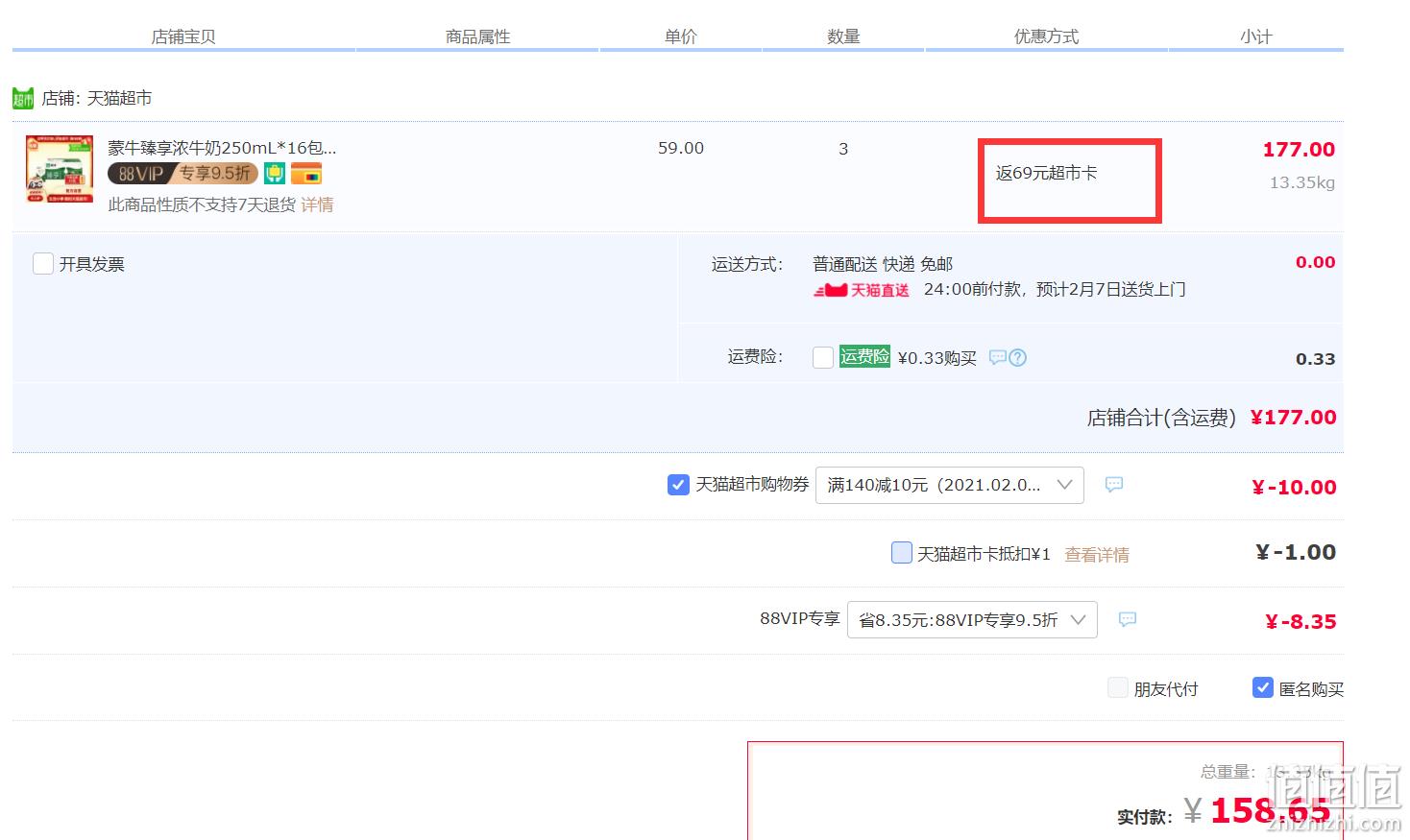Open the 查看详情 supermarket card link
This screenshot has width=1410, height=840.
click(1097, 555)
